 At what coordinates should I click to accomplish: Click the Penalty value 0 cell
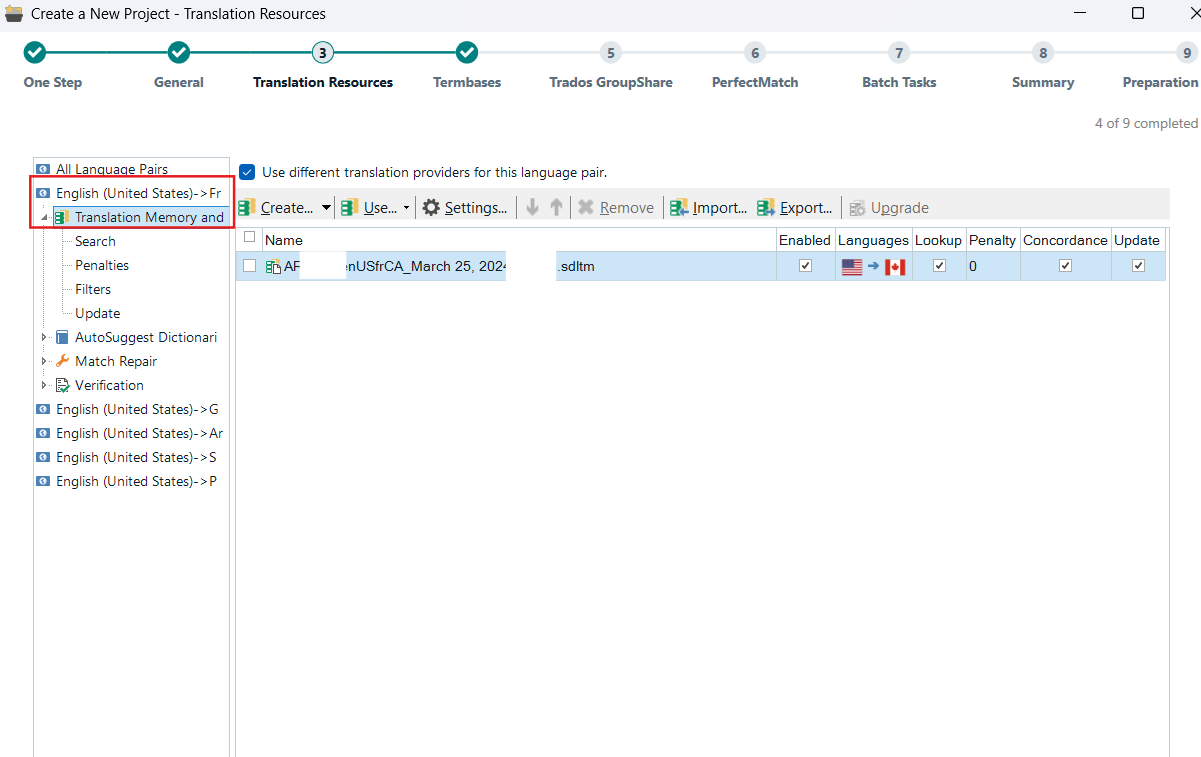(991, 266)
